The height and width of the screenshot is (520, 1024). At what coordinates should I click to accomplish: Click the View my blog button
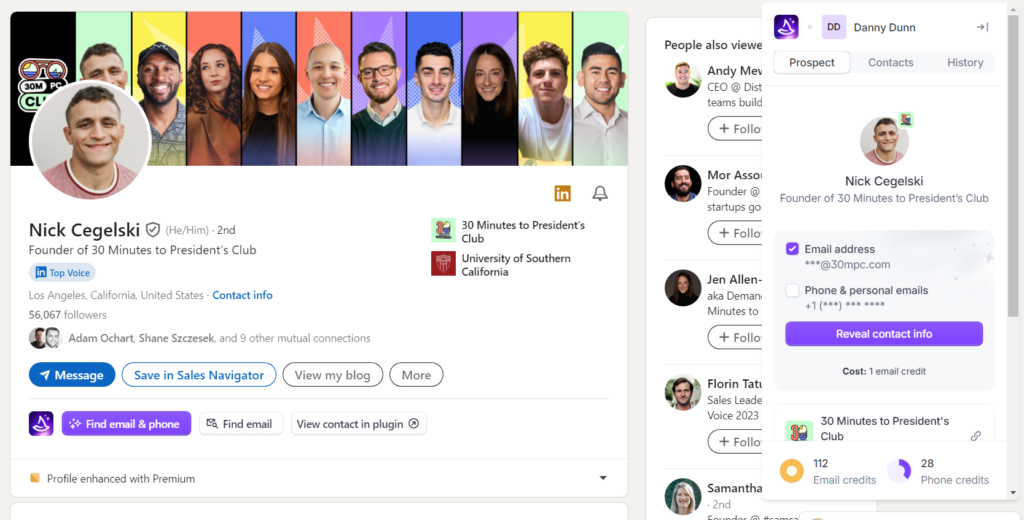(x=332, y=375)
